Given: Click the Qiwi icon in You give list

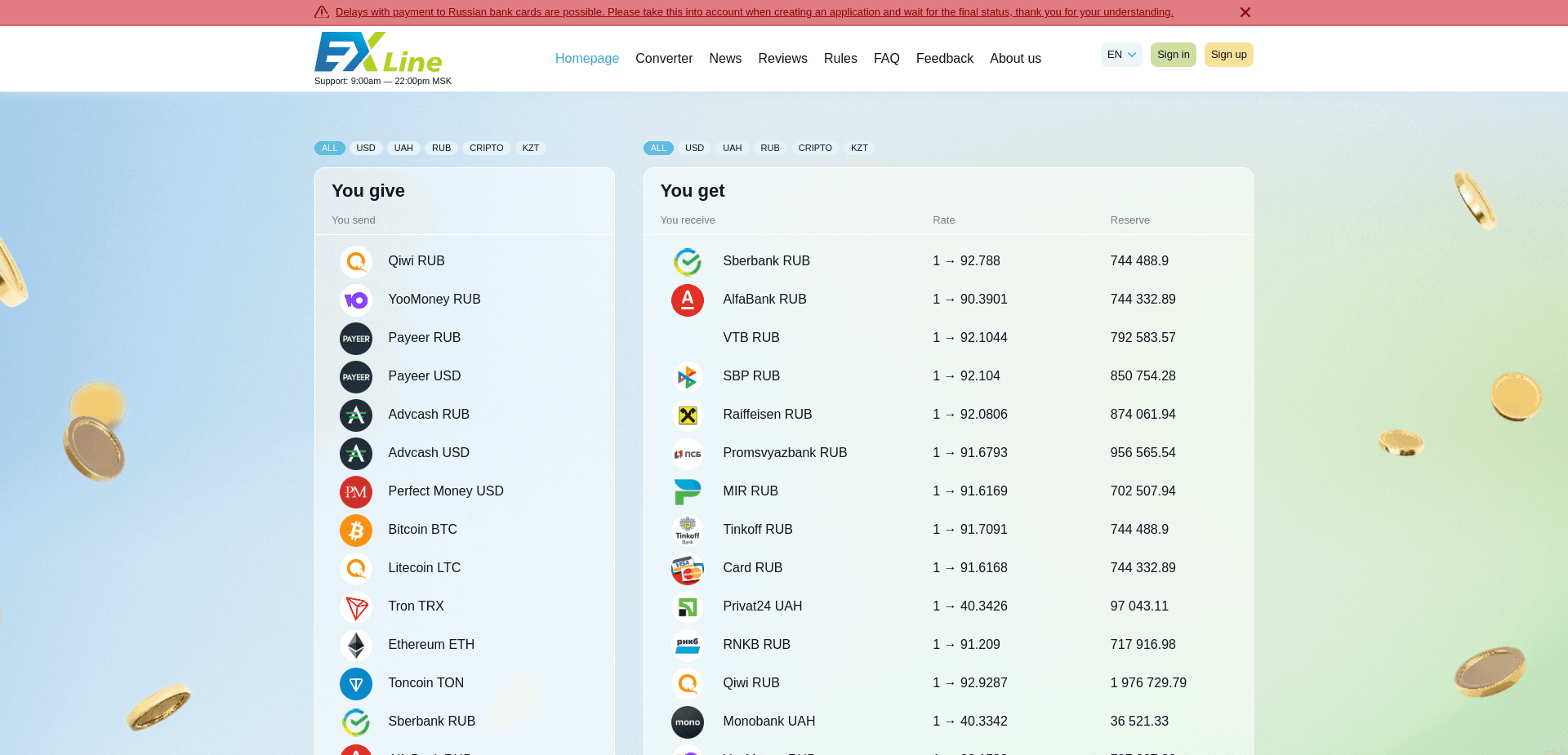Looking at the screenshot, I should 356,261.
